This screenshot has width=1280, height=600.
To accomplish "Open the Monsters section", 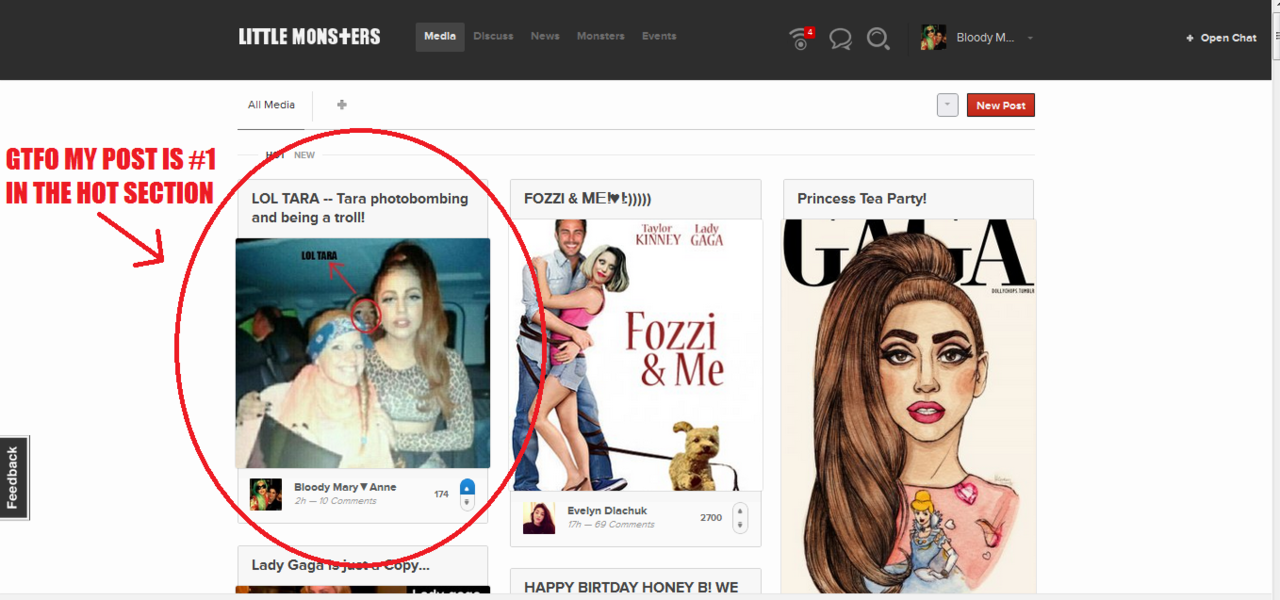I will tap(600, 36).
